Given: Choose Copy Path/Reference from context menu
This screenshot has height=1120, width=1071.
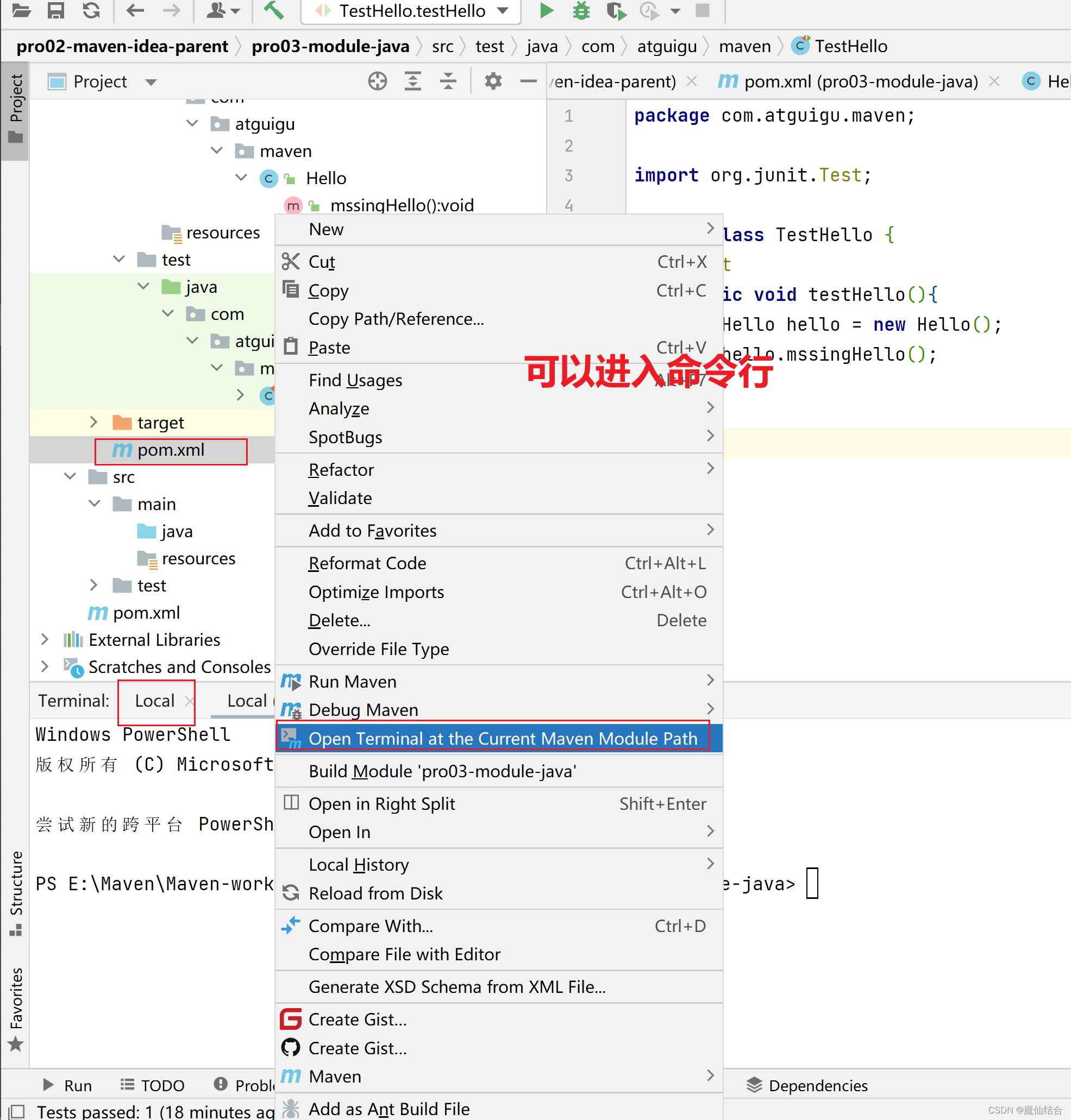Looking at the screenshot, I should point(498,319).
